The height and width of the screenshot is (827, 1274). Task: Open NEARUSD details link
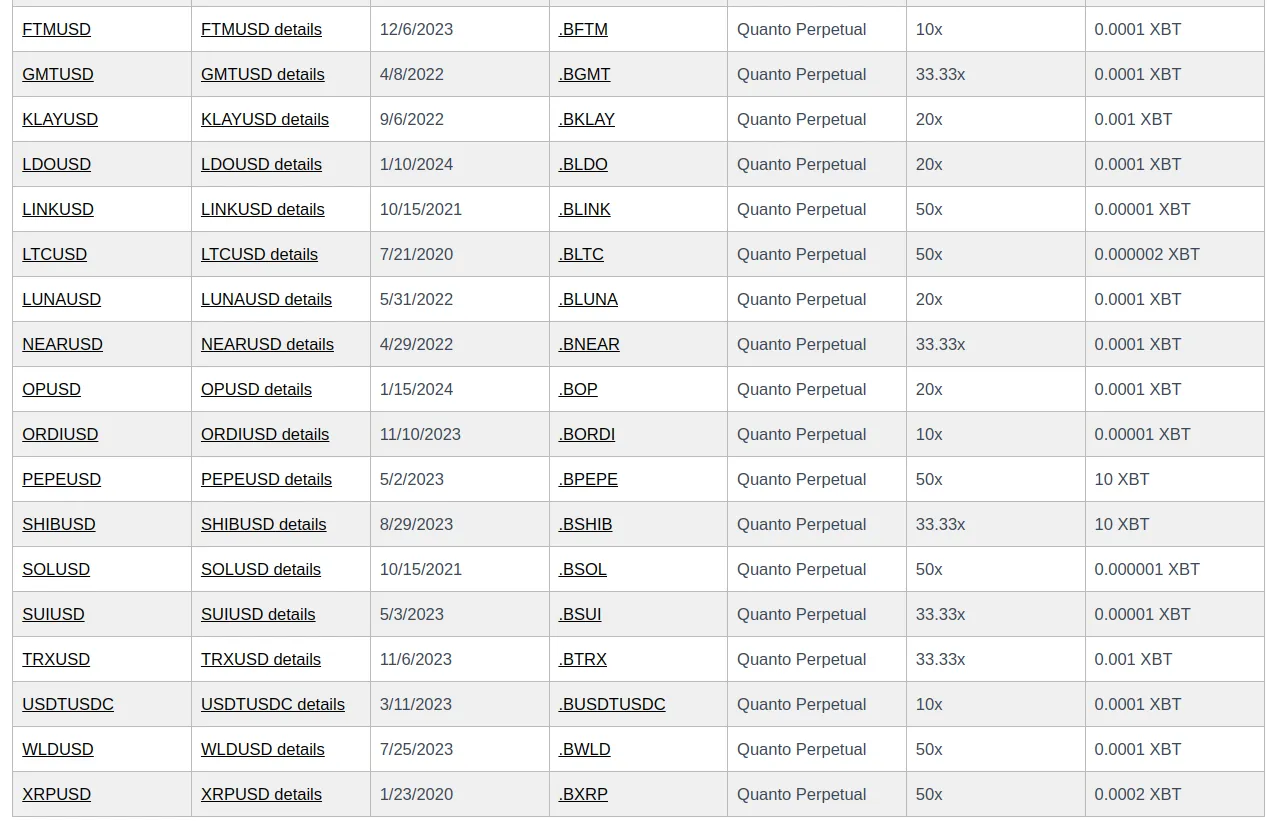267,344
